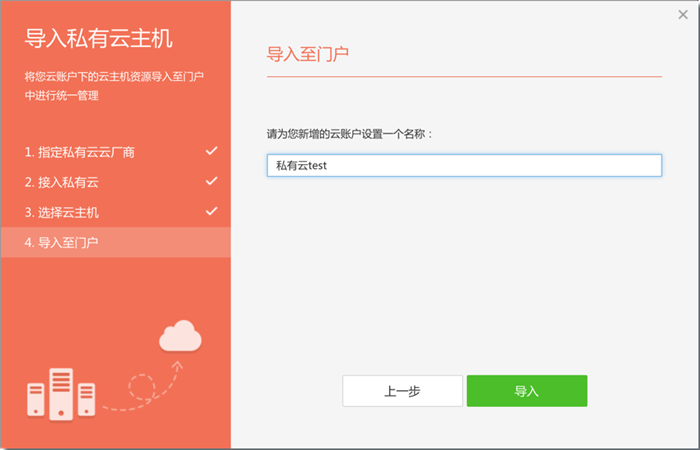Close the import wizard dialog
The height and width of the screenshot is (450, 700).
(682, 14)
